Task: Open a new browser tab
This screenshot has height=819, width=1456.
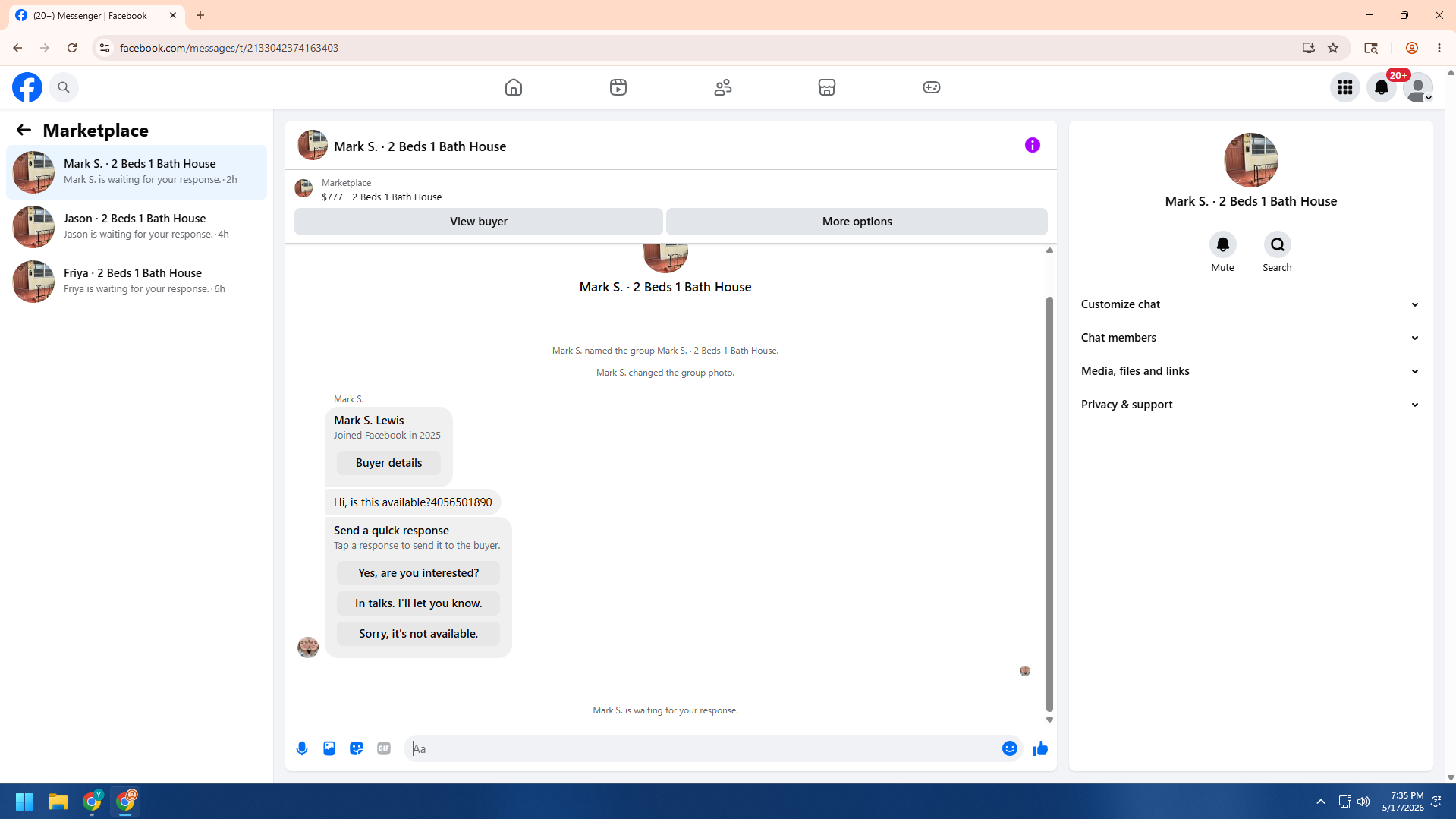Action: click(x=200, y=15)
